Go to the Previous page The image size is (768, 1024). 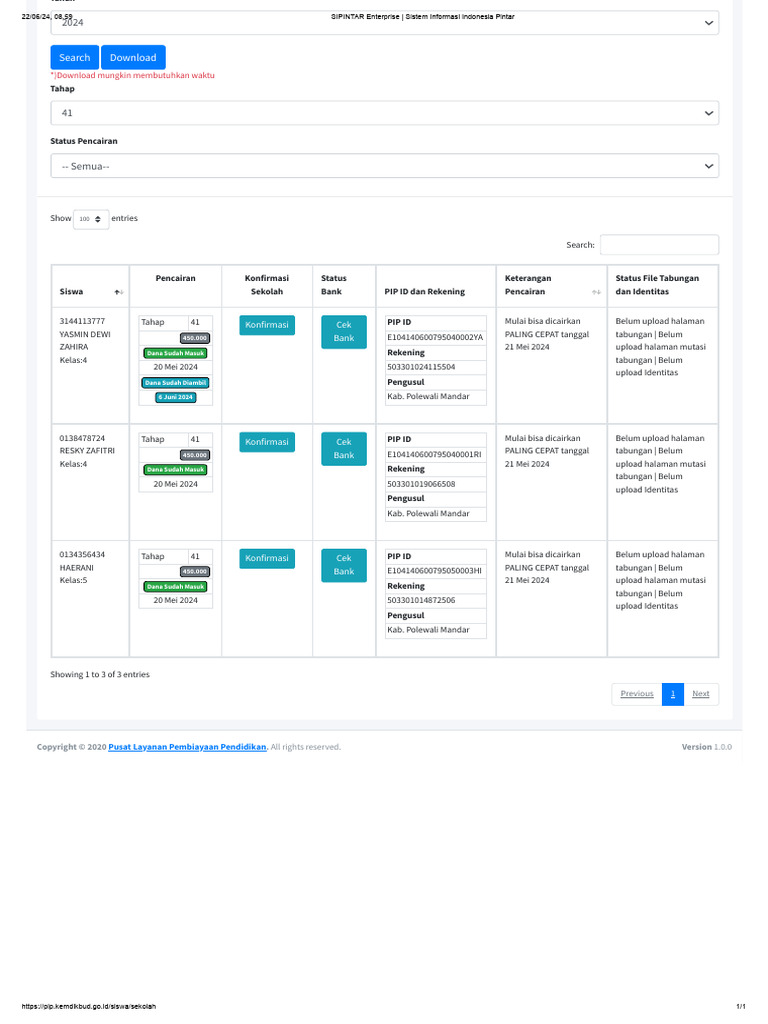pyautogui.click(x=636, y=694)
